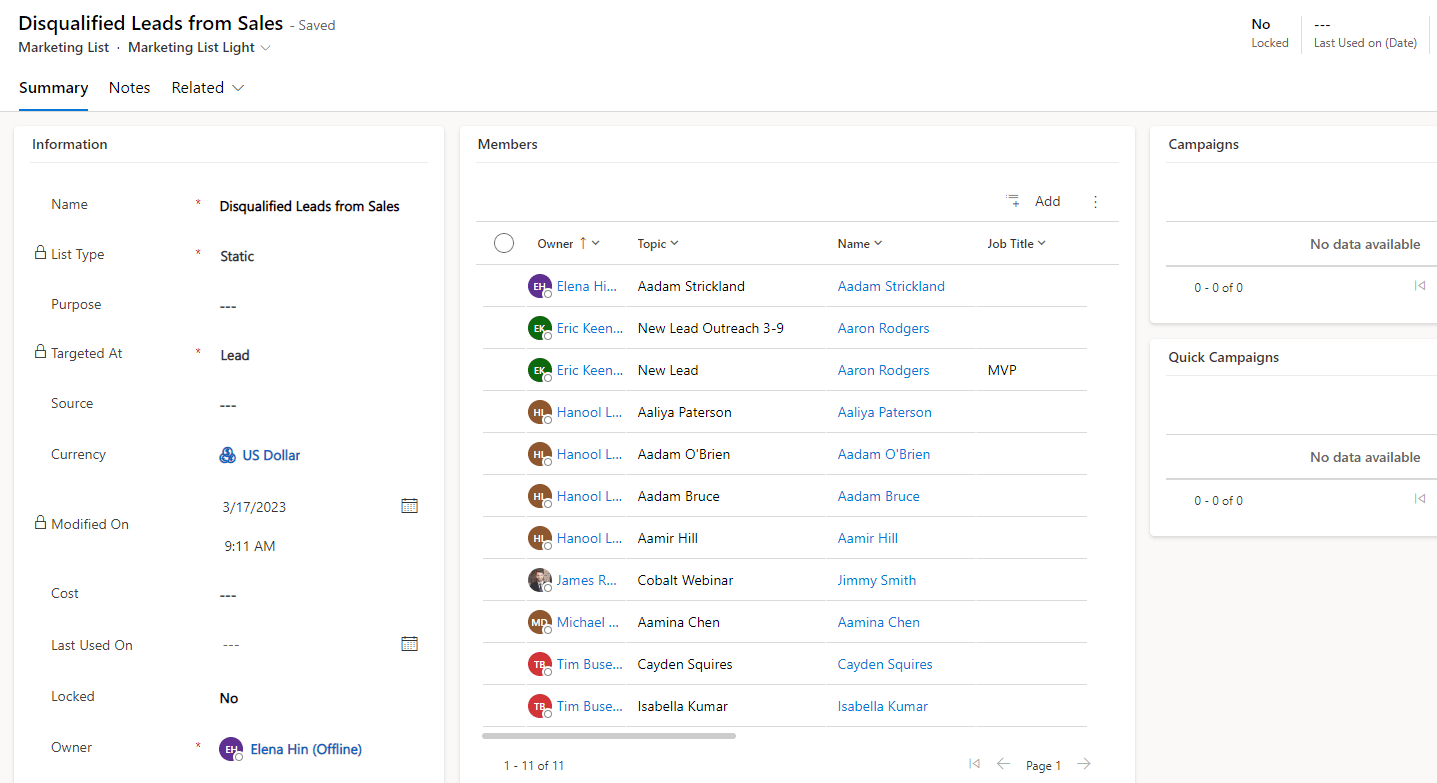The height and width of the screenshot is (783, 1437).
Task: Open the Marketing List Light form selector
Action: (x=198, y=47)
